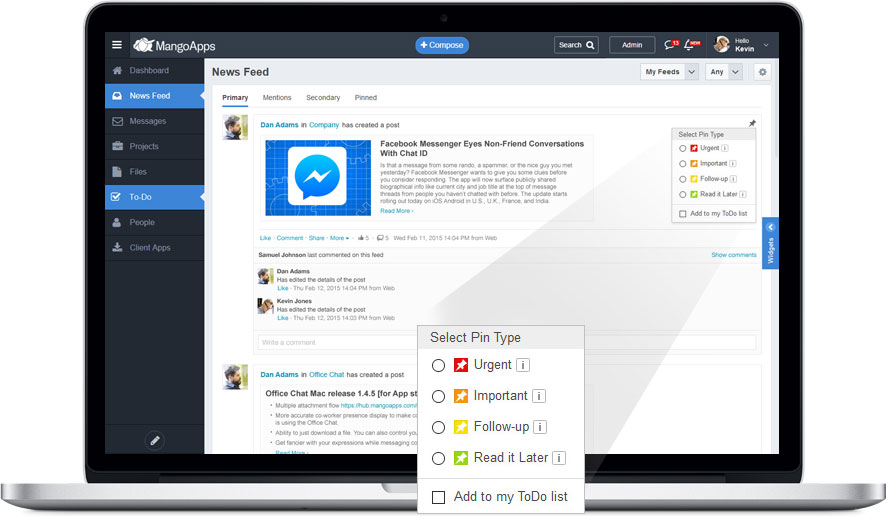Click the pencil edit icon in sidebar

click(155, 440)
